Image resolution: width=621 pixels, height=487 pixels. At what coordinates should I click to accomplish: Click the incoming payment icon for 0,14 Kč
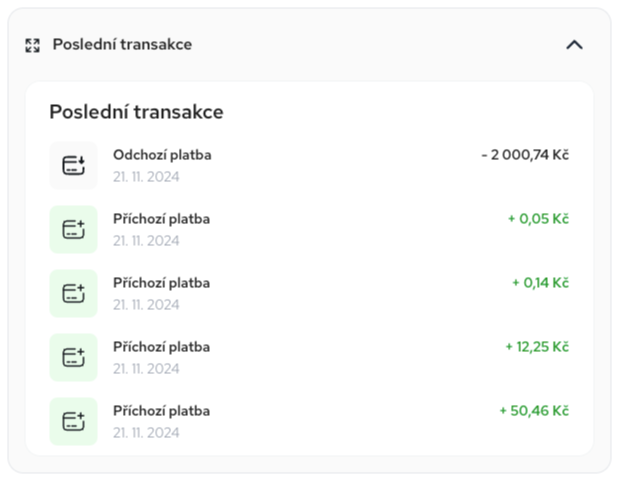[73, 294]
